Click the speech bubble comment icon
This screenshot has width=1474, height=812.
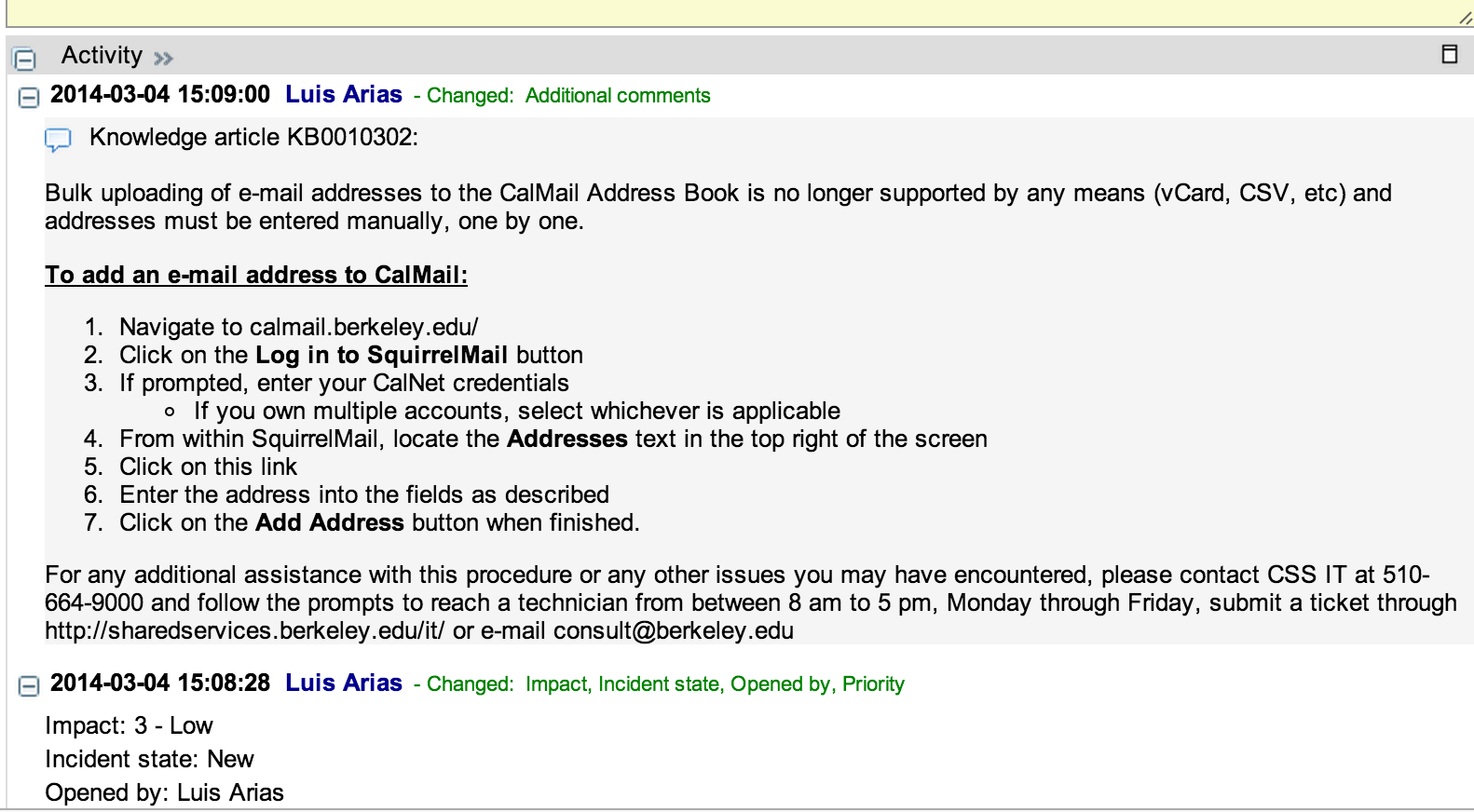click(58, 140)
